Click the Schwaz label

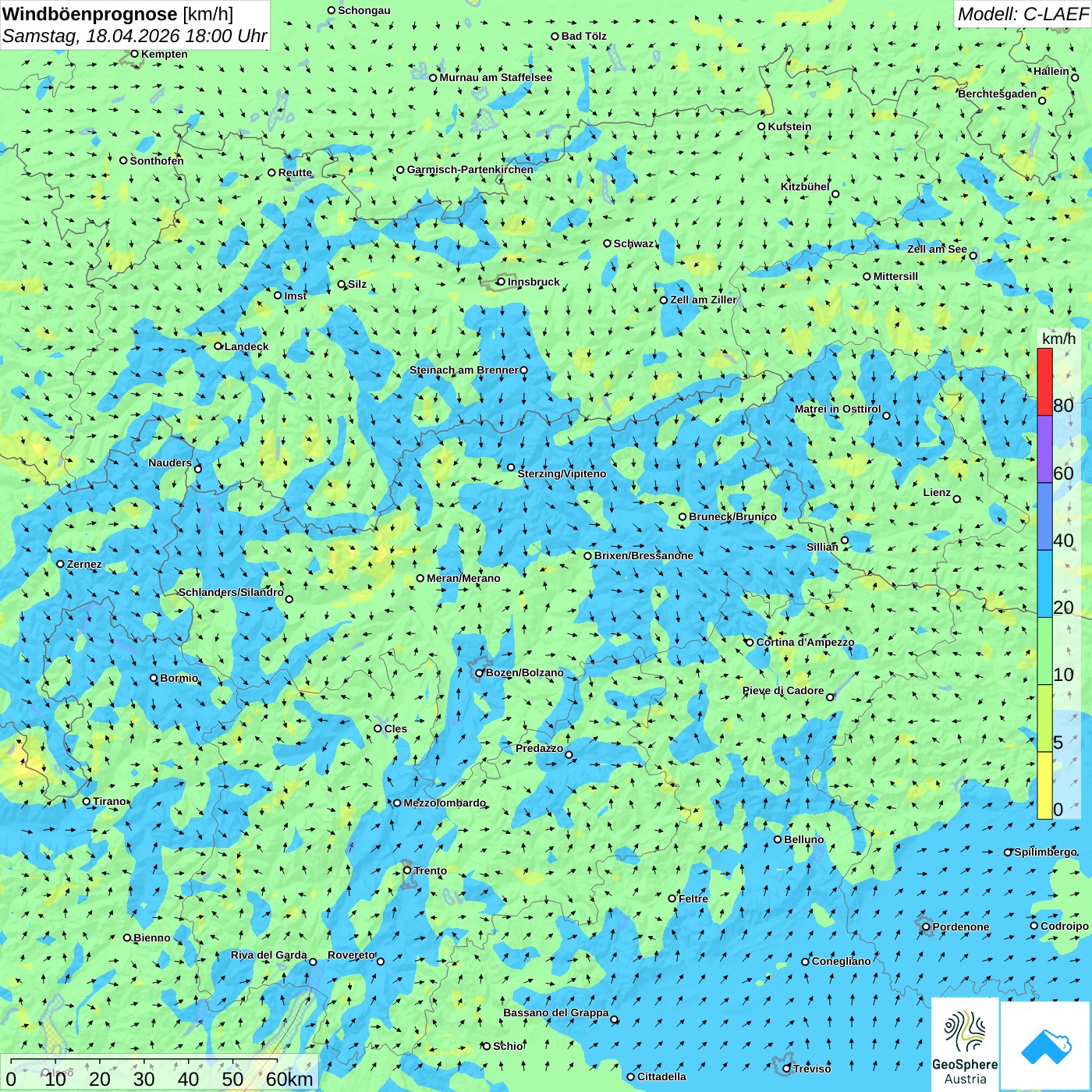633,243
